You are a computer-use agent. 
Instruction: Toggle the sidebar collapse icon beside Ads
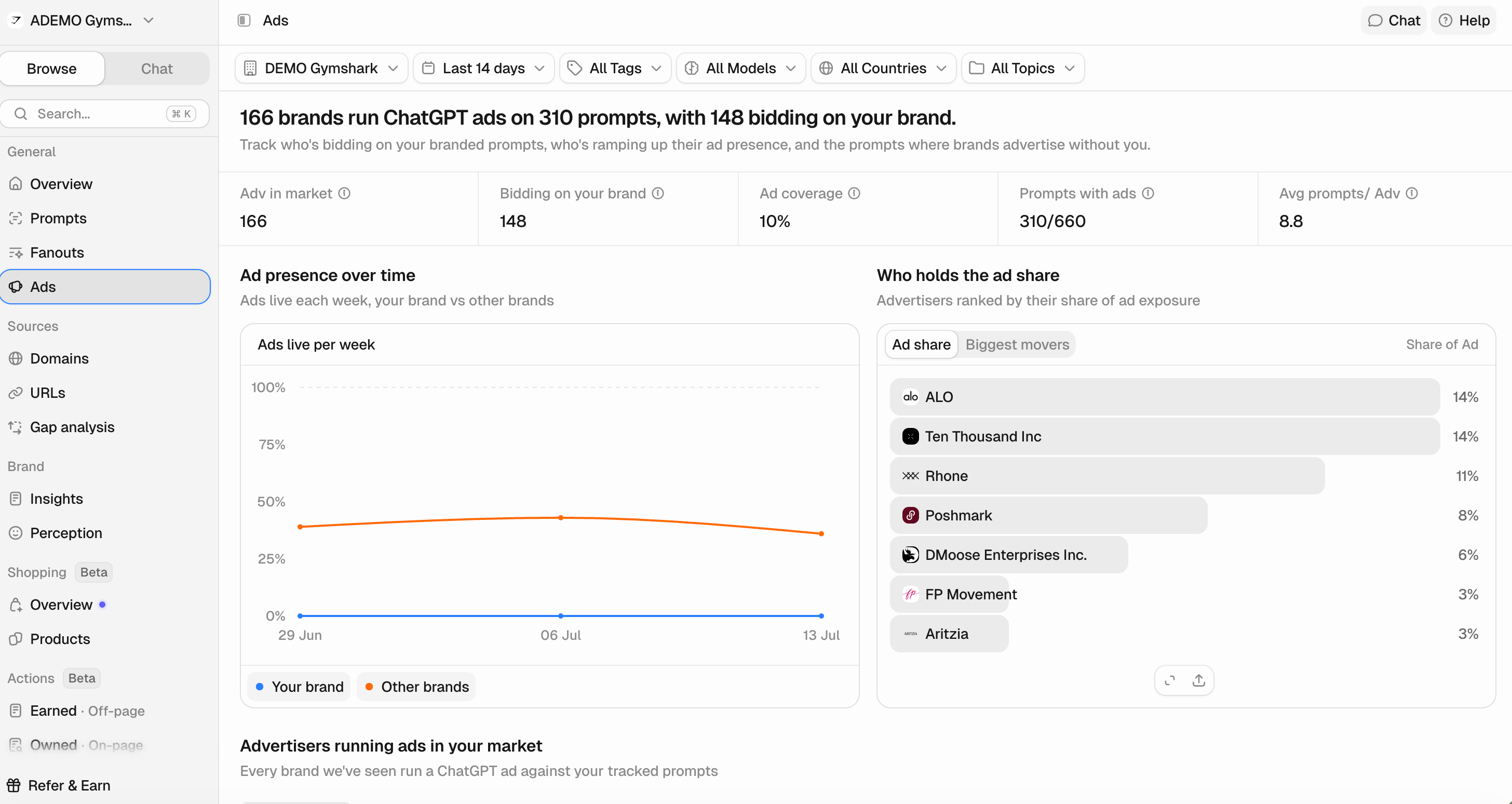point(244,21)
